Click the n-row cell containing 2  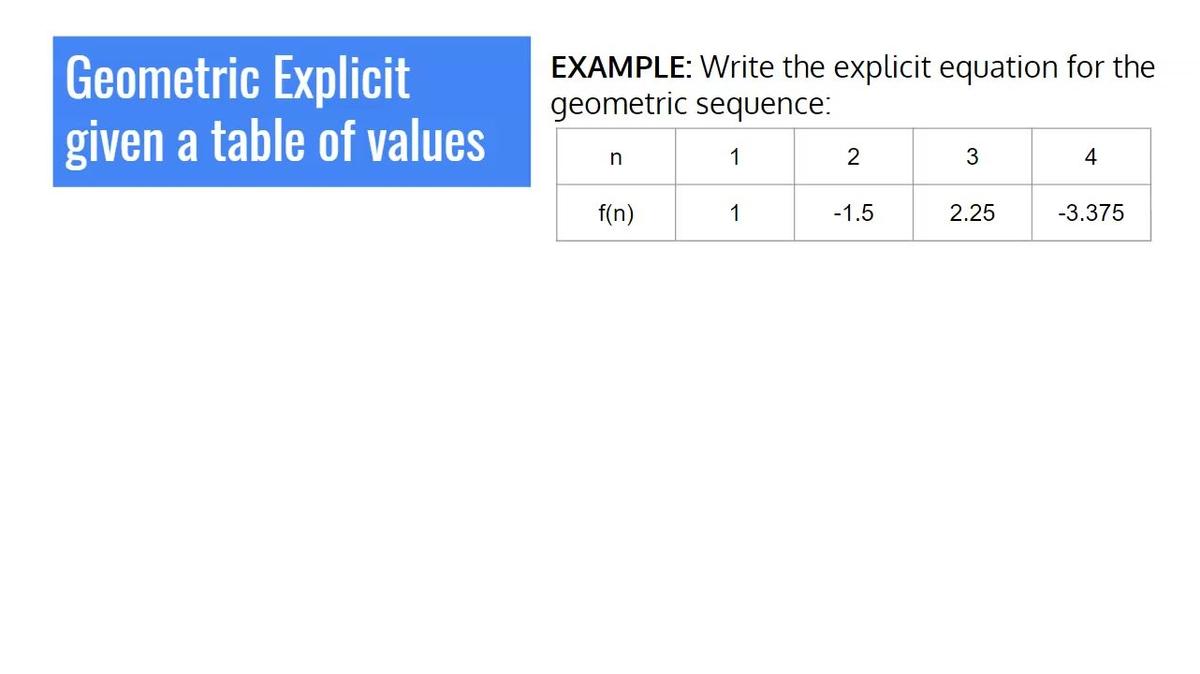point(853,157)
